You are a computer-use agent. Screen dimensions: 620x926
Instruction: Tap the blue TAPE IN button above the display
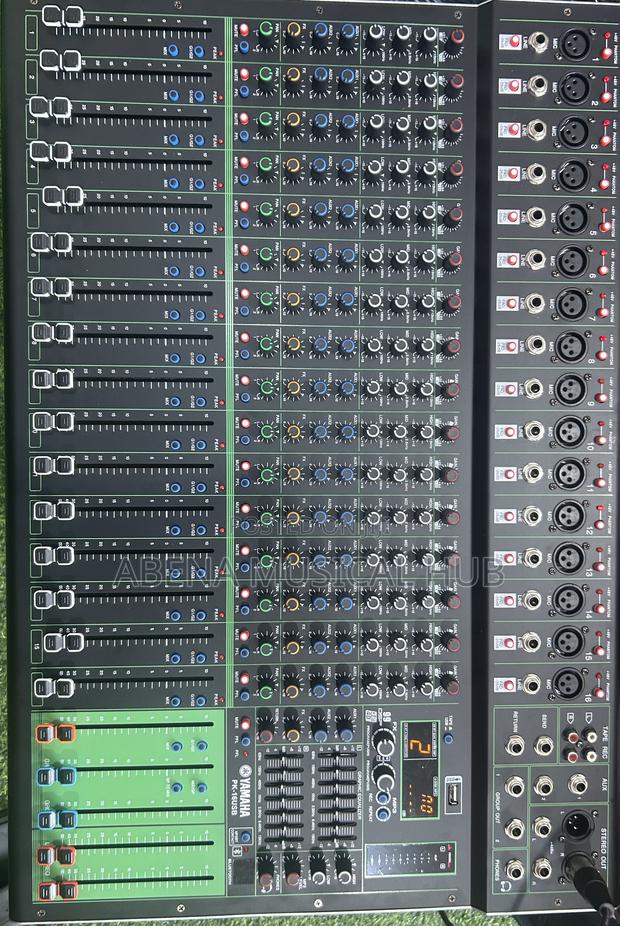pyautogui.click(x=449, y=738)
